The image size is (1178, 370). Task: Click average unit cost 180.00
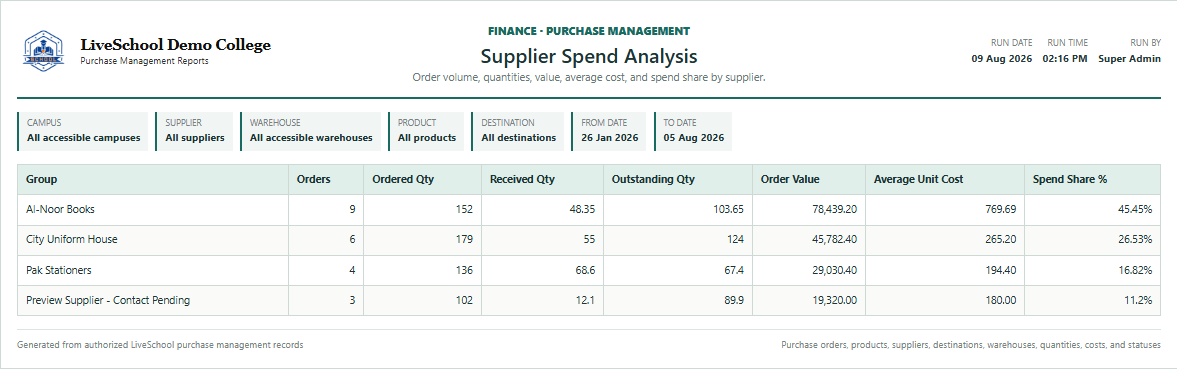pyautogui.click(x=1001, y=300)
